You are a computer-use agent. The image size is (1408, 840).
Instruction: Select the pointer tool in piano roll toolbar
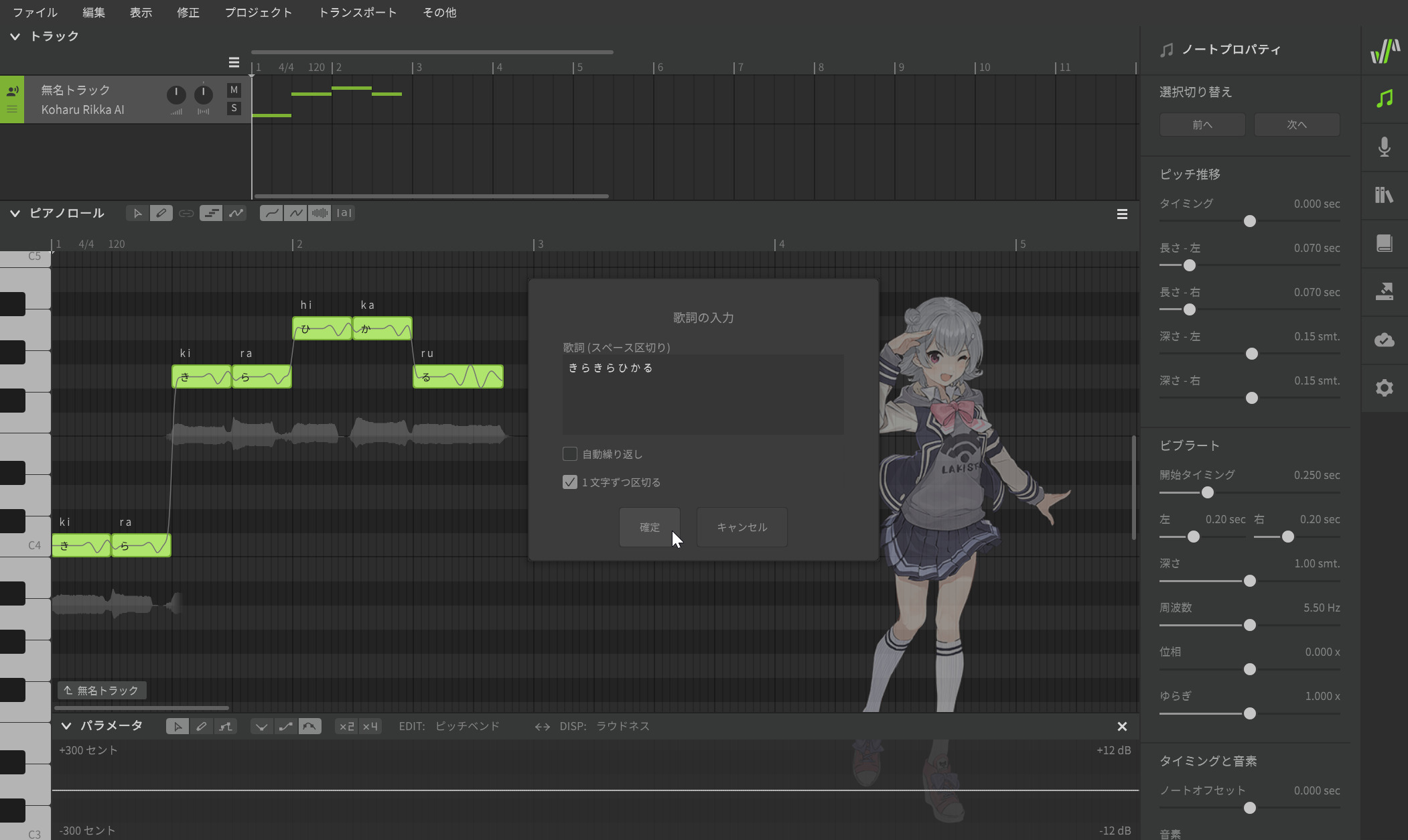(137, 213)
